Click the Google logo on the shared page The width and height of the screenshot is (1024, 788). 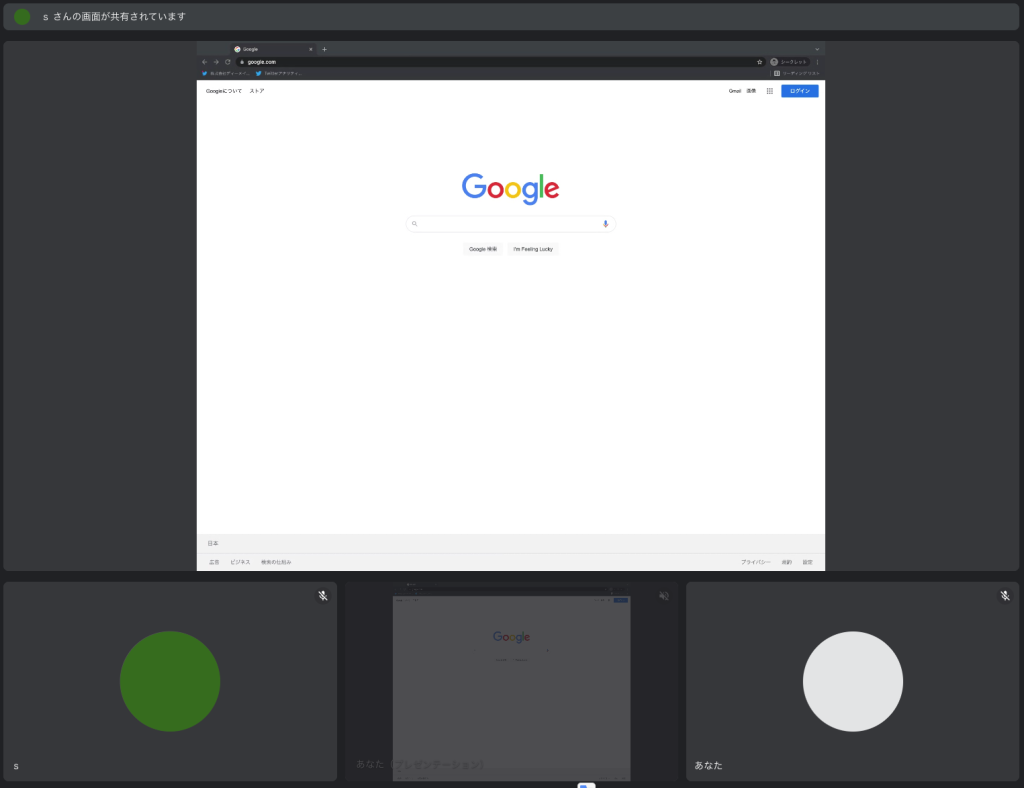click(x=511, y=189)
